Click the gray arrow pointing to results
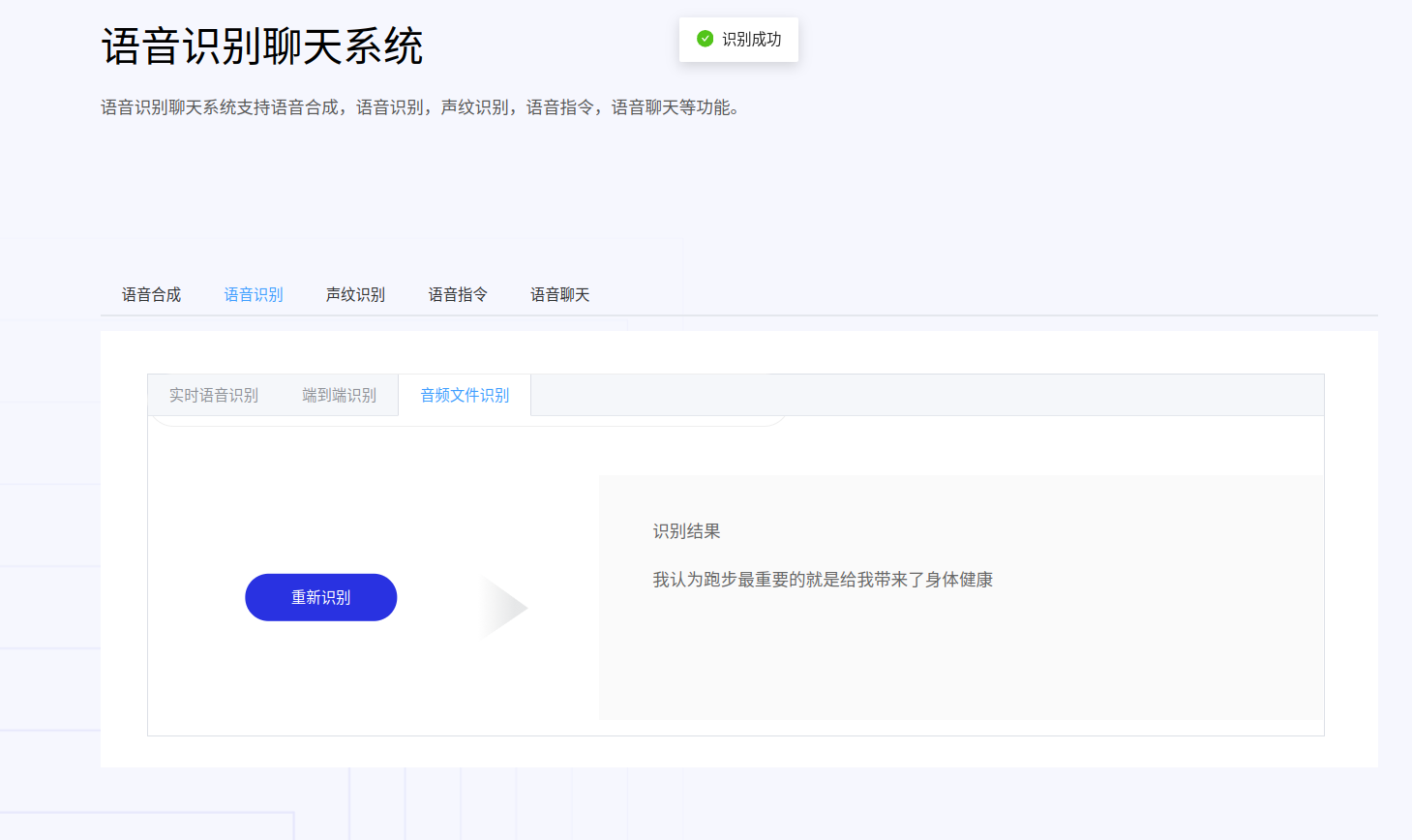Image resolution: width=1412 pixels, height=840 pixels. pos(503,608)
